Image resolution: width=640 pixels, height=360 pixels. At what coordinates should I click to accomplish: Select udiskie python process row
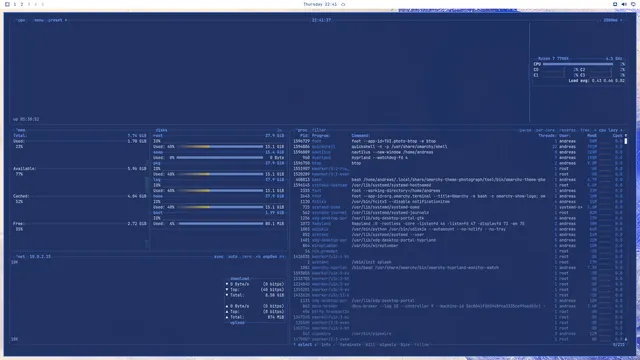click(459, 229)
